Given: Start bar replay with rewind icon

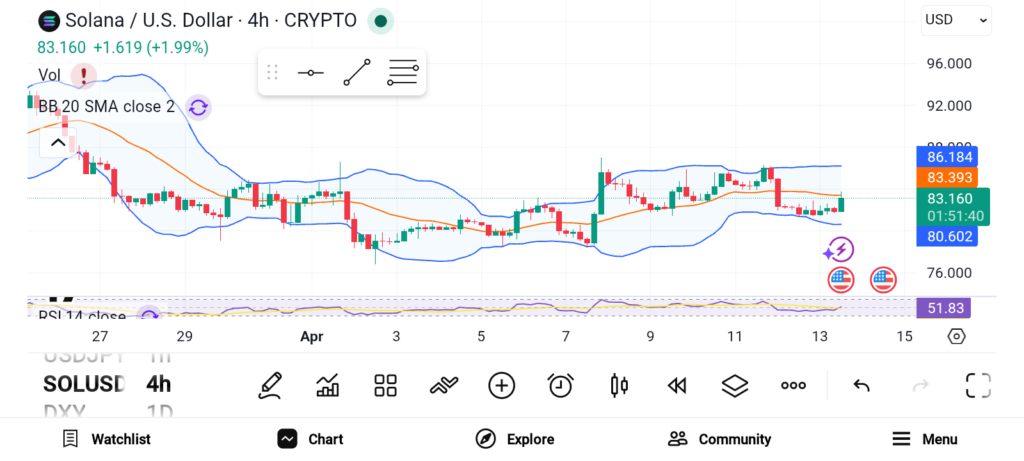Looking at the screenshot, I should 677,385.
